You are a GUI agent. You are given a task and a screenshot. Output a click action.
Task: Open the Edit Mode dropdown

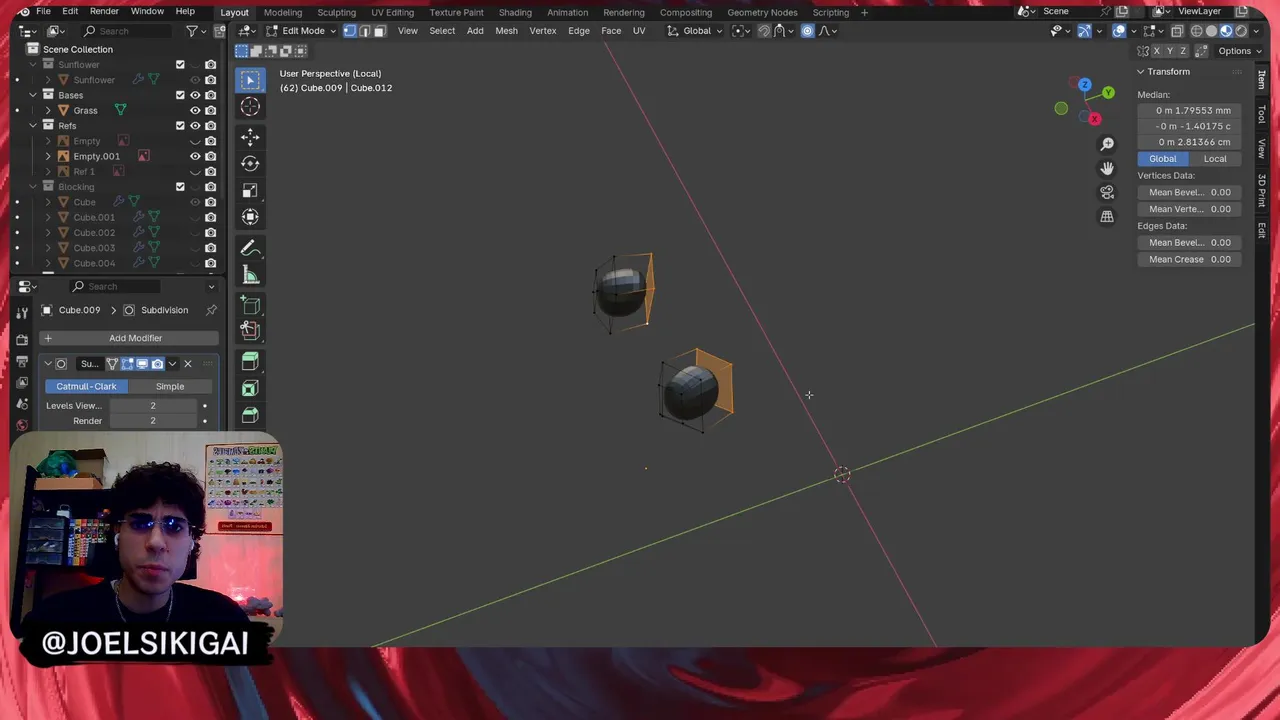(301, 31)
